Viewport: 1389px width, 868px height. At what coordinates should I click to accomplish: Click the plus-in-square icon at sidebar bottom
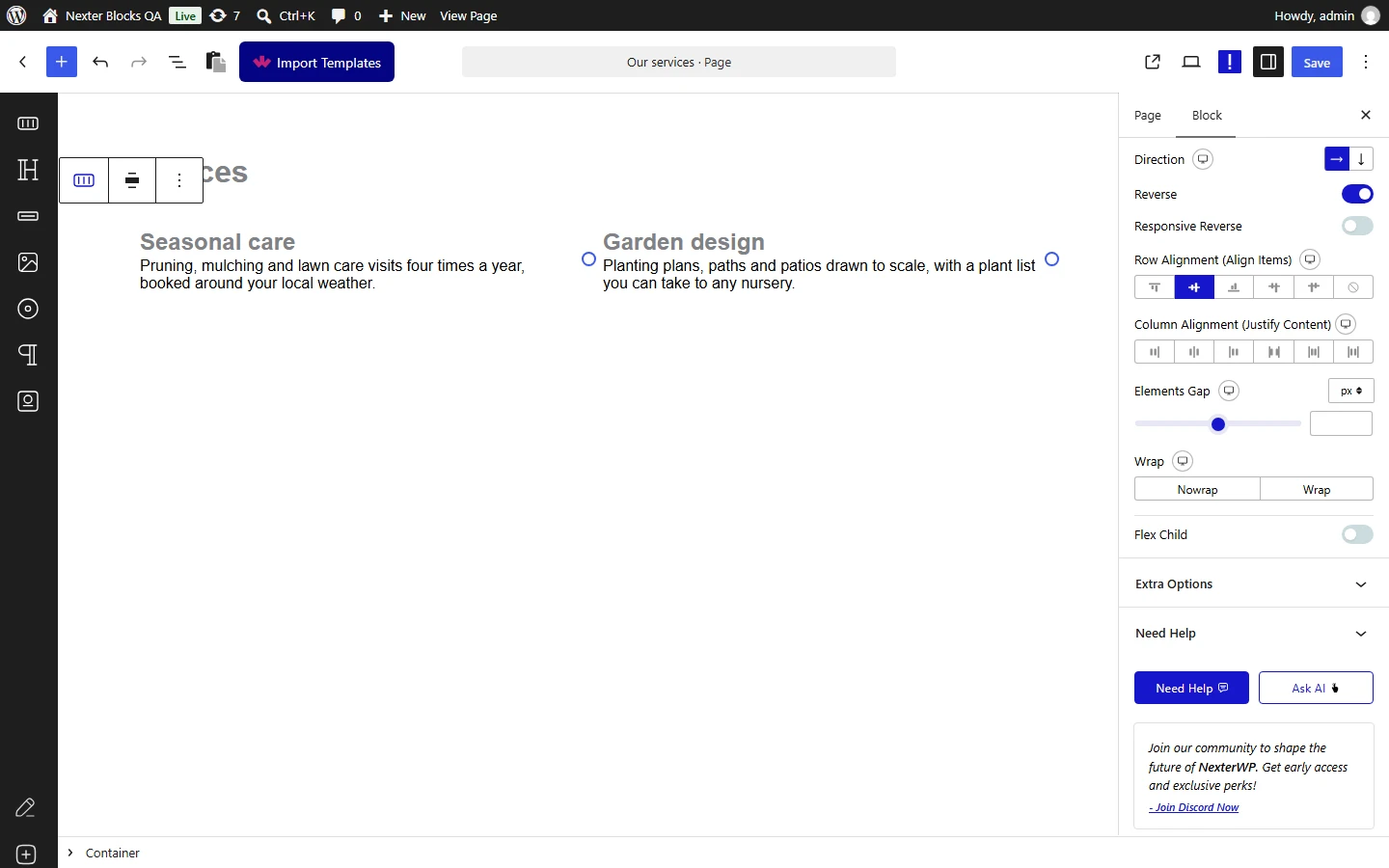coord(26,854)
